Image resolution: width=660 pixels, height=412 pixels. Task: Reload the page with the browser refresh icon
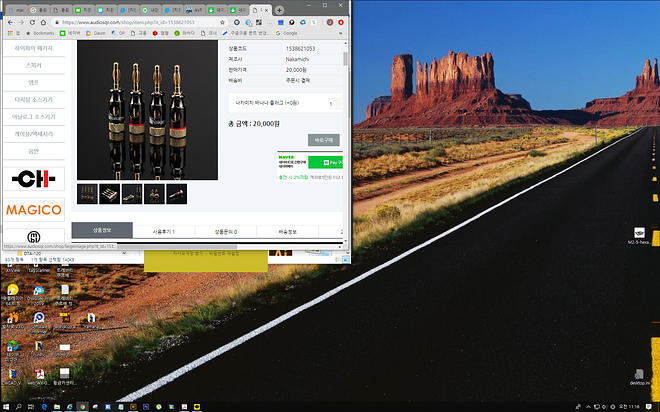32,21
